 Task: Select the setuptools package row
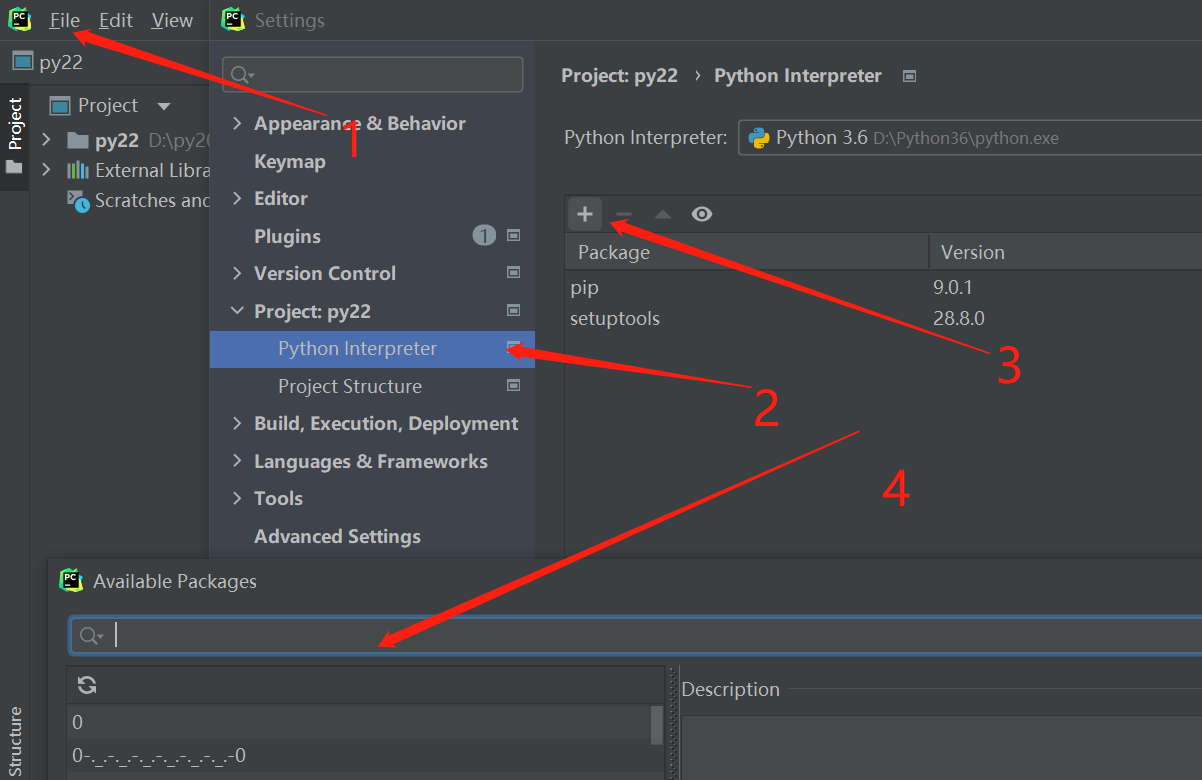click(x=883, y=319)
